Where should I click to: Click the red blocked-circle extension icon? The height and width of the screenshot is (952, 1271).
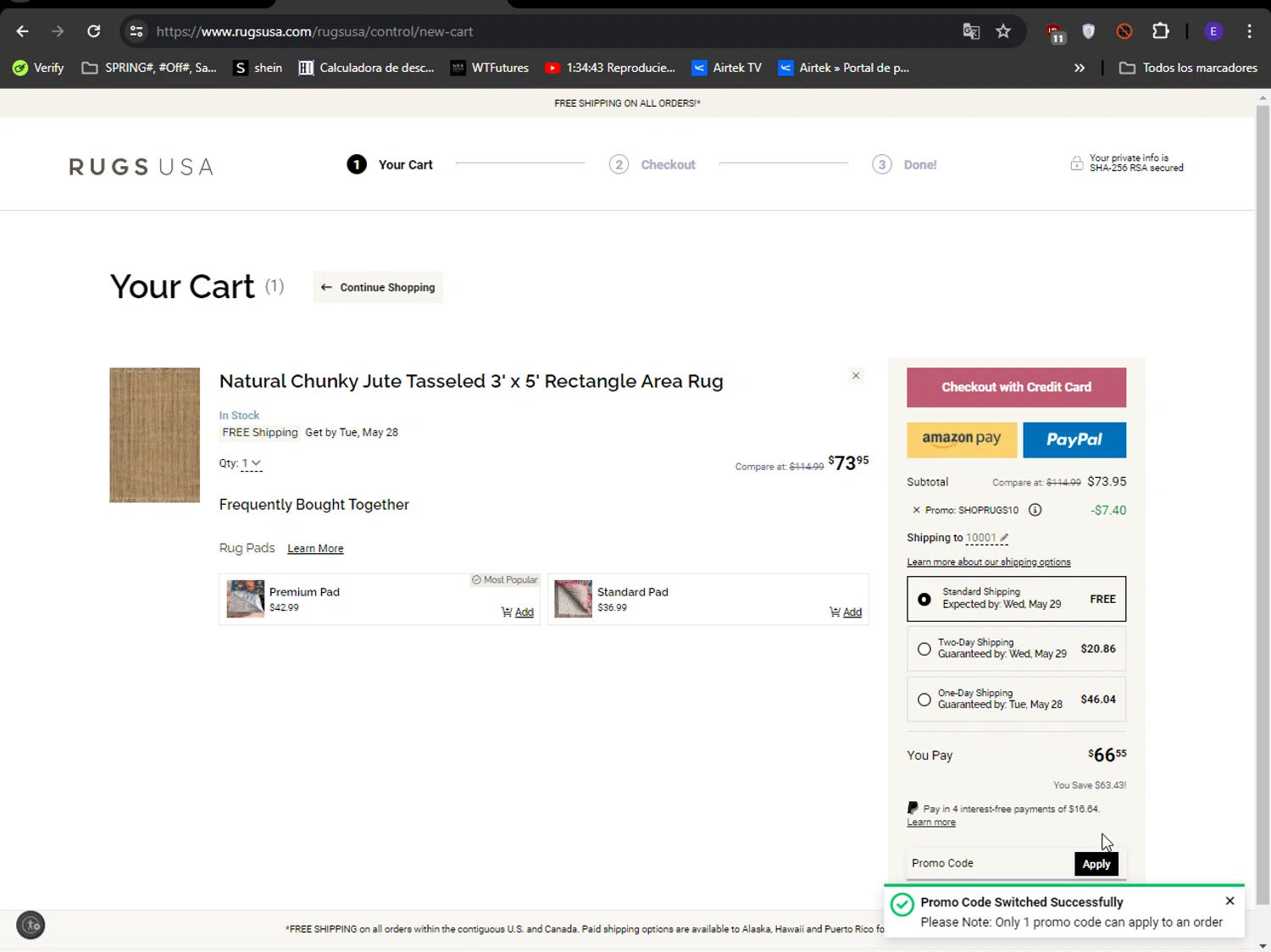click(1124, 31)
